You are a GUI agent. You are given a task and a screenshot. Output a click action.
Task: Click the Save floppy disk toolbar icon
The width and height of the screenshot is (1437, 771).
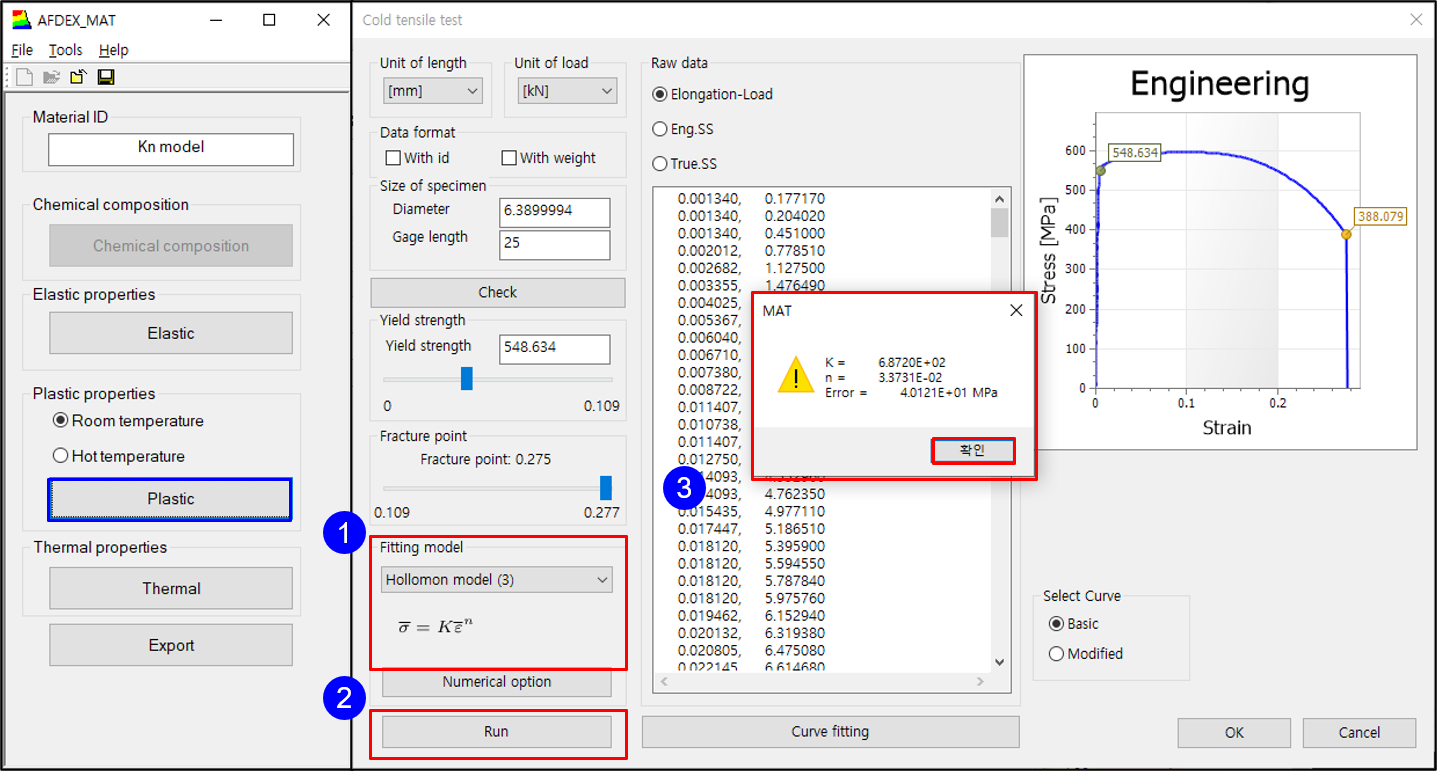(105, 77)
